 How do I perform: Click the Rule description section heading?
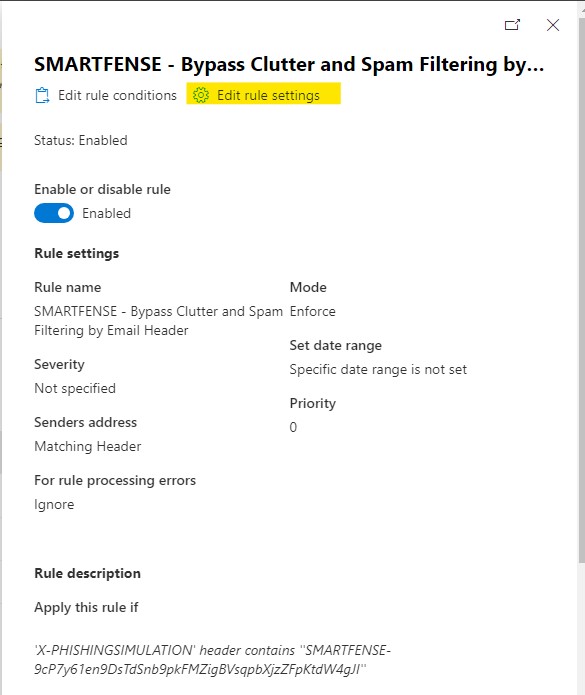(87, 573)
